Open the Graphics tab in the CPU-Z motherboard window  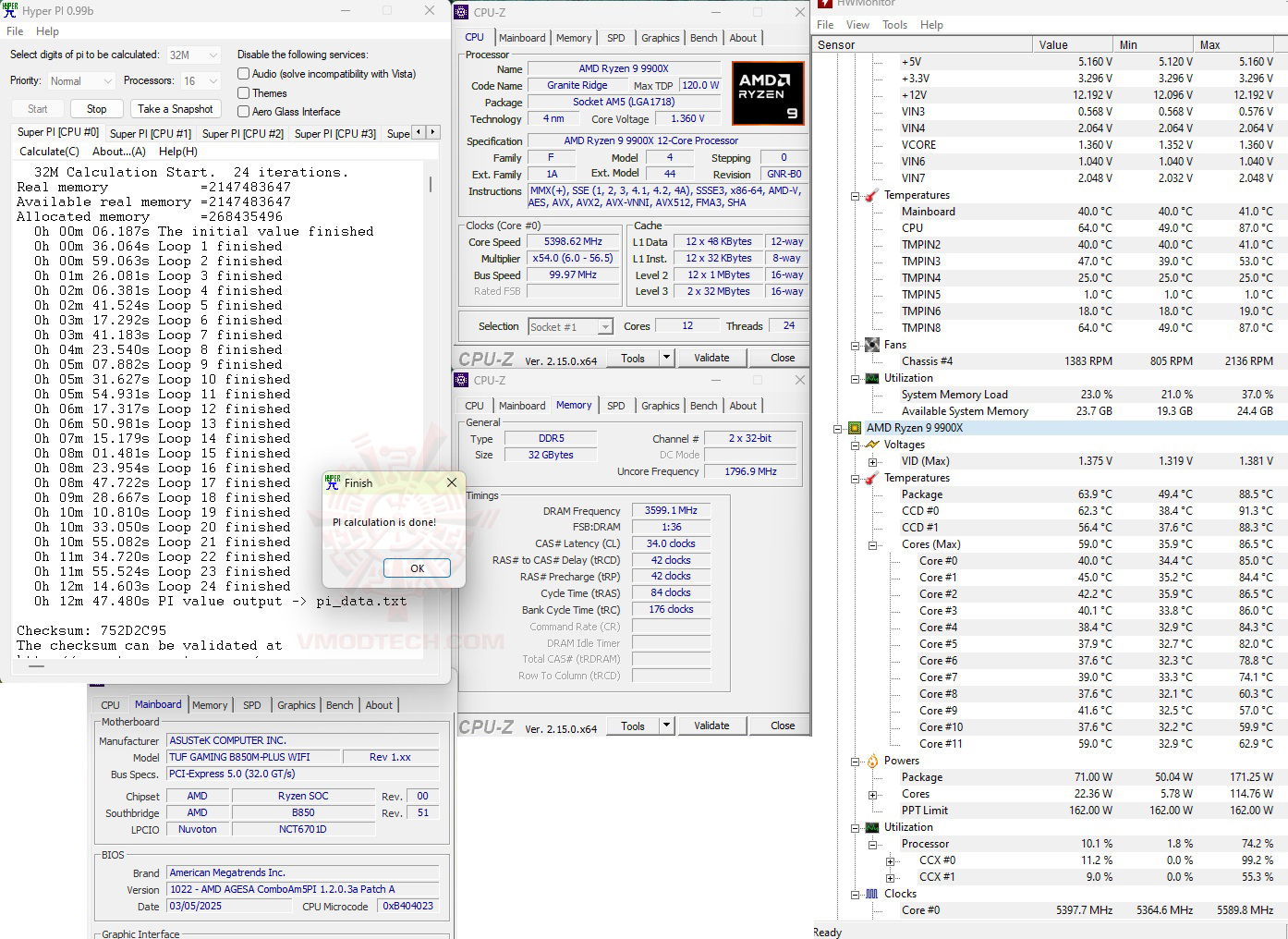[x=297, y=705]
